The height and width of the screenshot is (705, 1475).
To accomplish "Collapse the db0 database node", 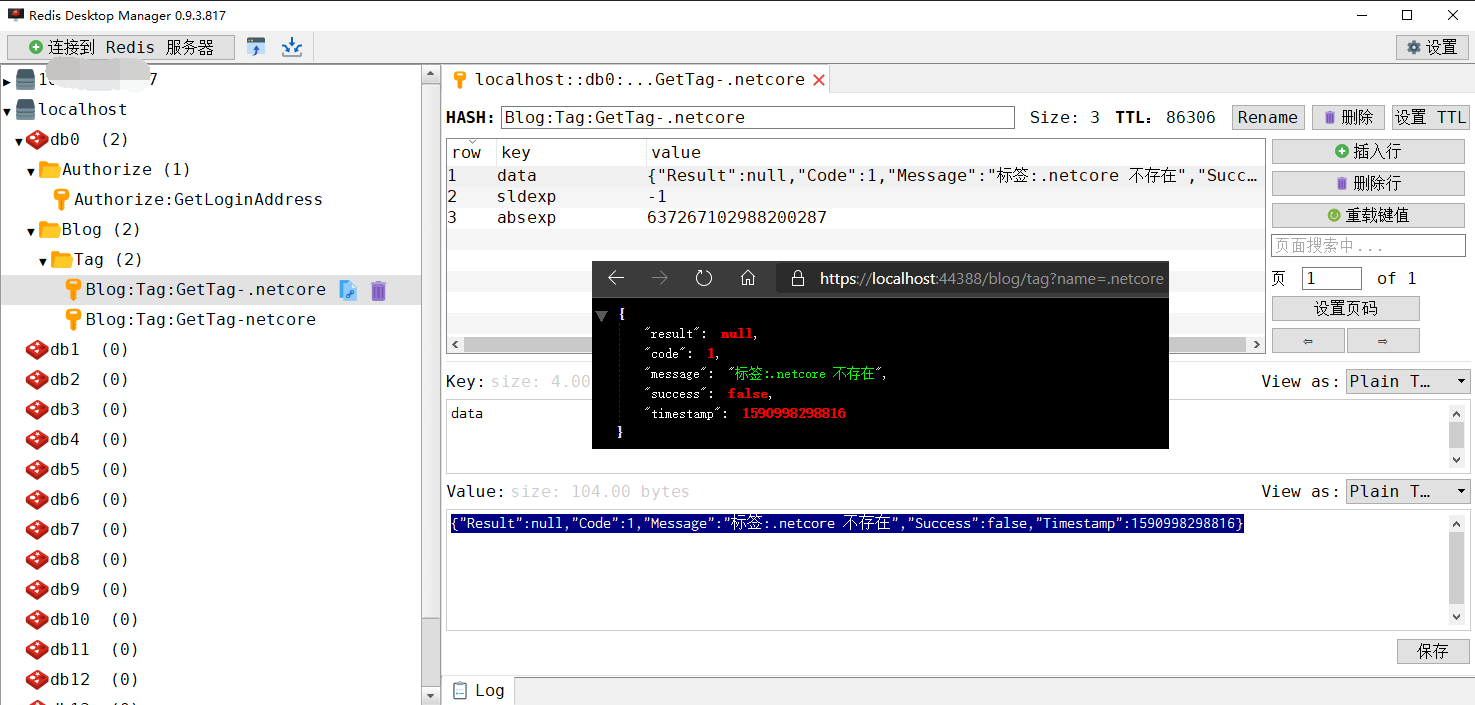I will tap(19, 140).
